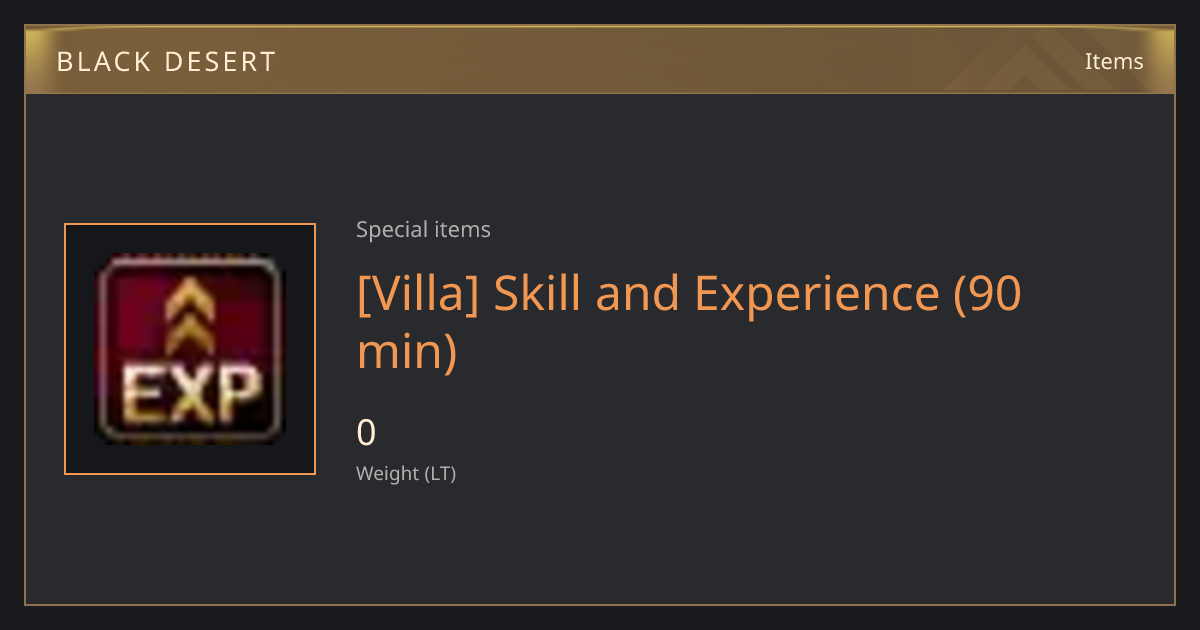Click the gold header banner bar
Viewport: 1200px width, 630px height.
click(600, 60)
